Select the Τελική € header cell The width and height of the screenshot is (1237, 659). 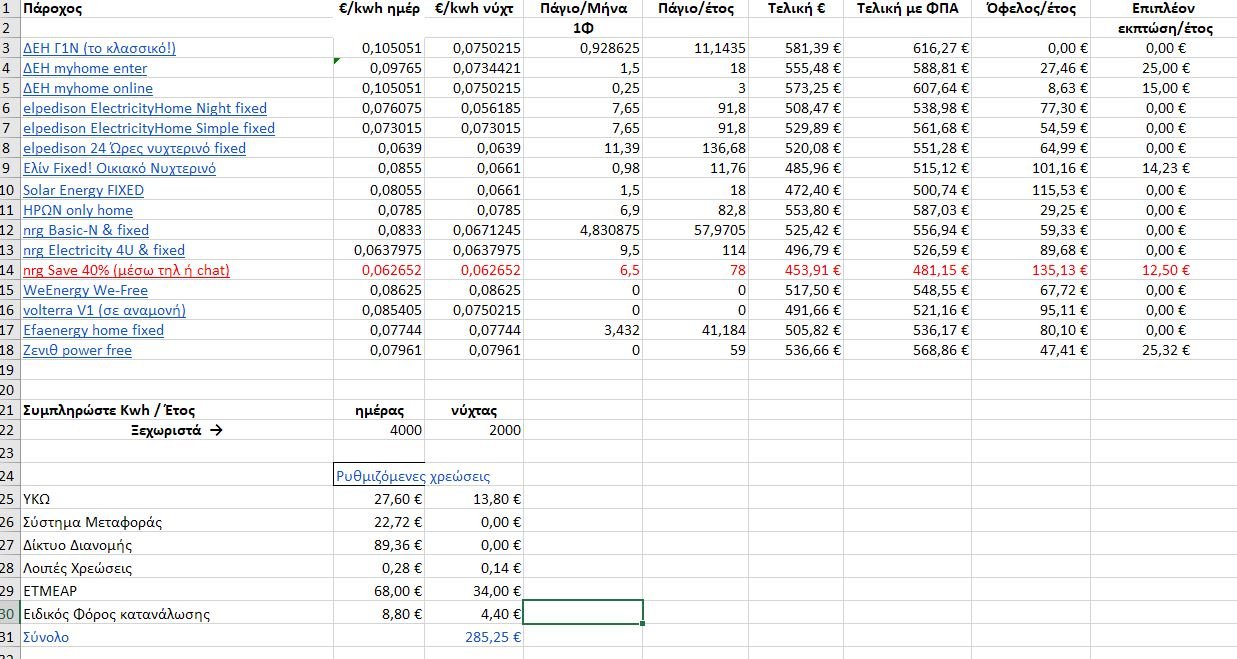[x=796, y=9]
